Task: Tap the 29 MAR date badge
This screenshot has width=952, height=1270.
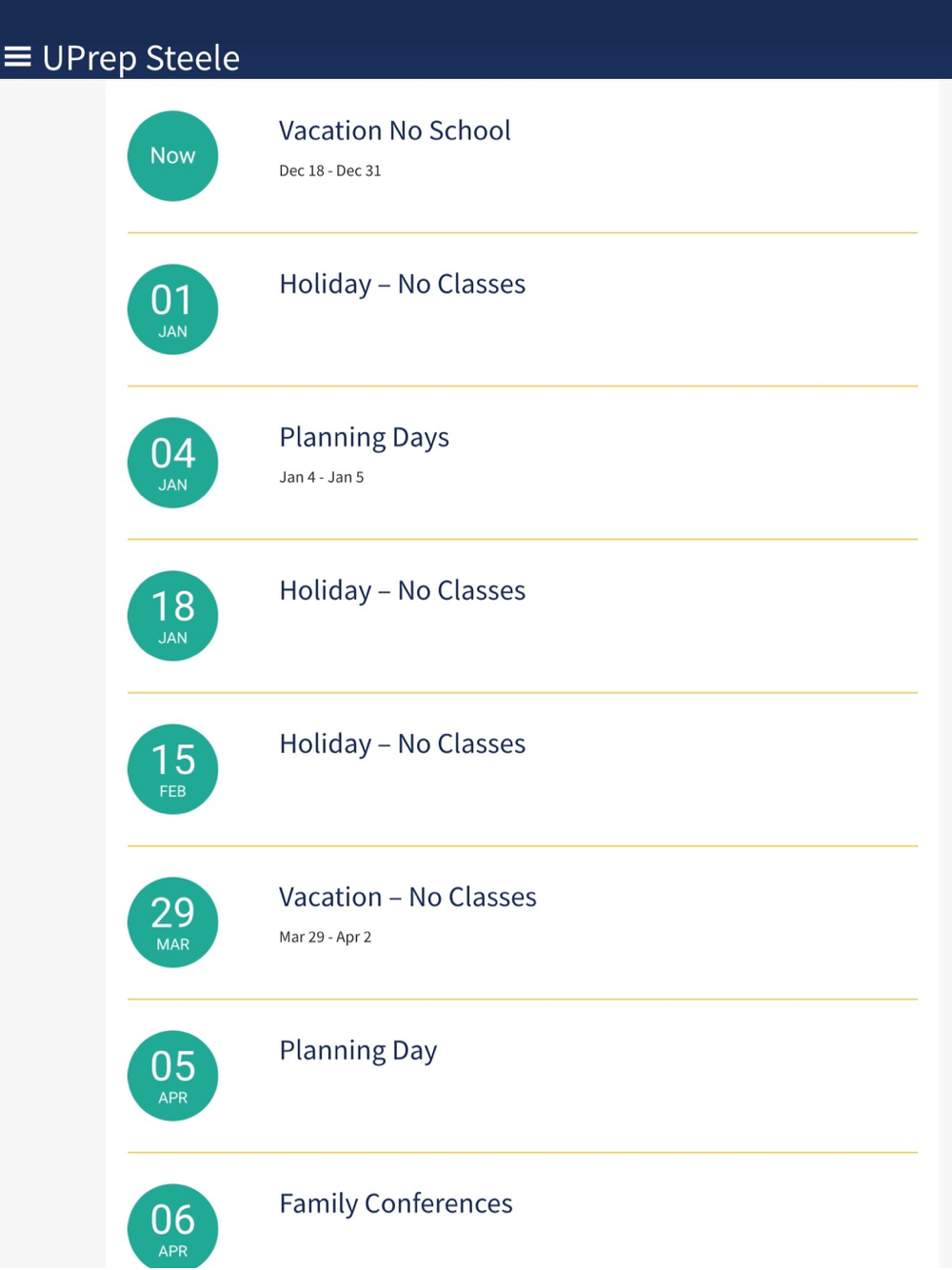Action: click(172, 923)
